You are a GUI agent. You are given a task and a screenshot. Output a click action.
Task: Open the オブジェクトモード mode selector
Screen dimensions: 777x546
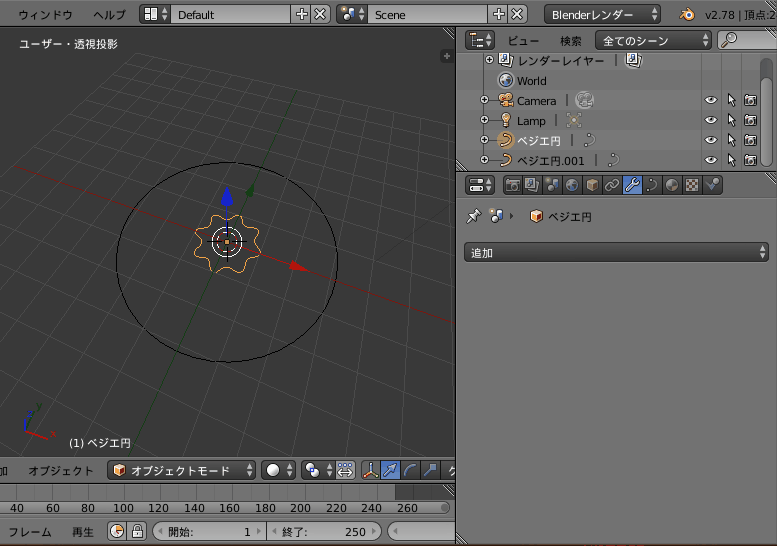(x=181, y=470)
